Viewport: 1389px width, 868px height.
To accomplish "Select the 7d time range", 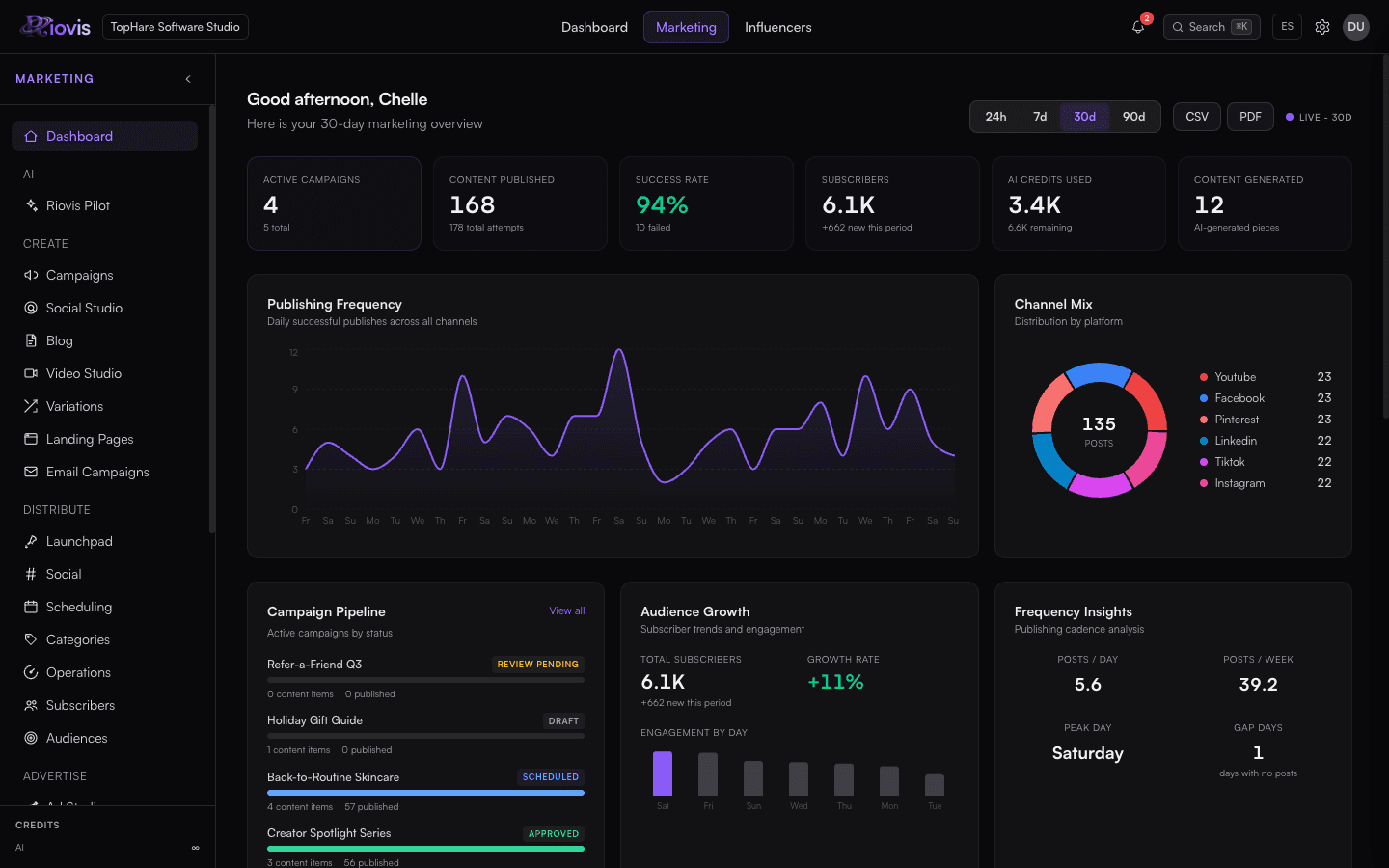I will pyautogui.click(x=1040, y=117).
